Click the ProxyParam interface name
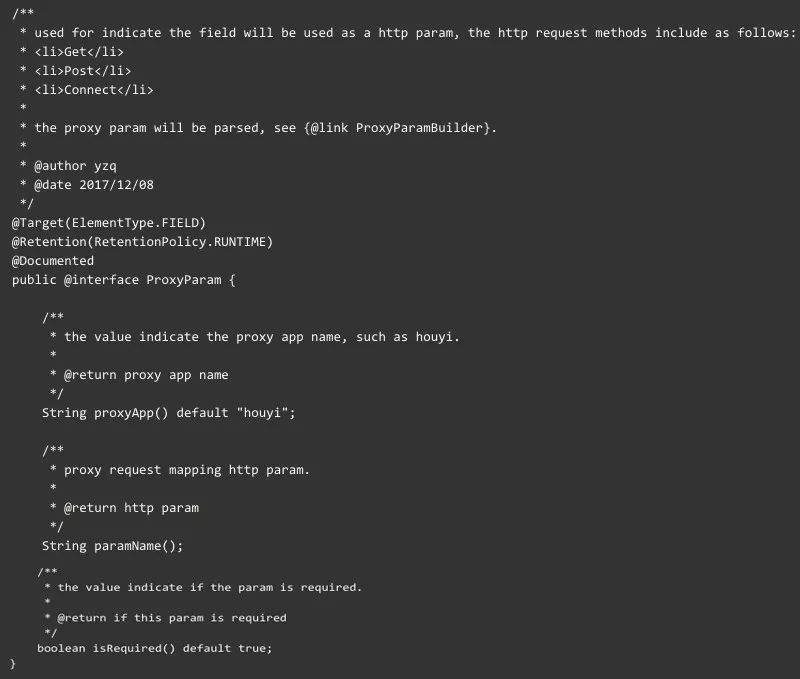 pos(184,280)
